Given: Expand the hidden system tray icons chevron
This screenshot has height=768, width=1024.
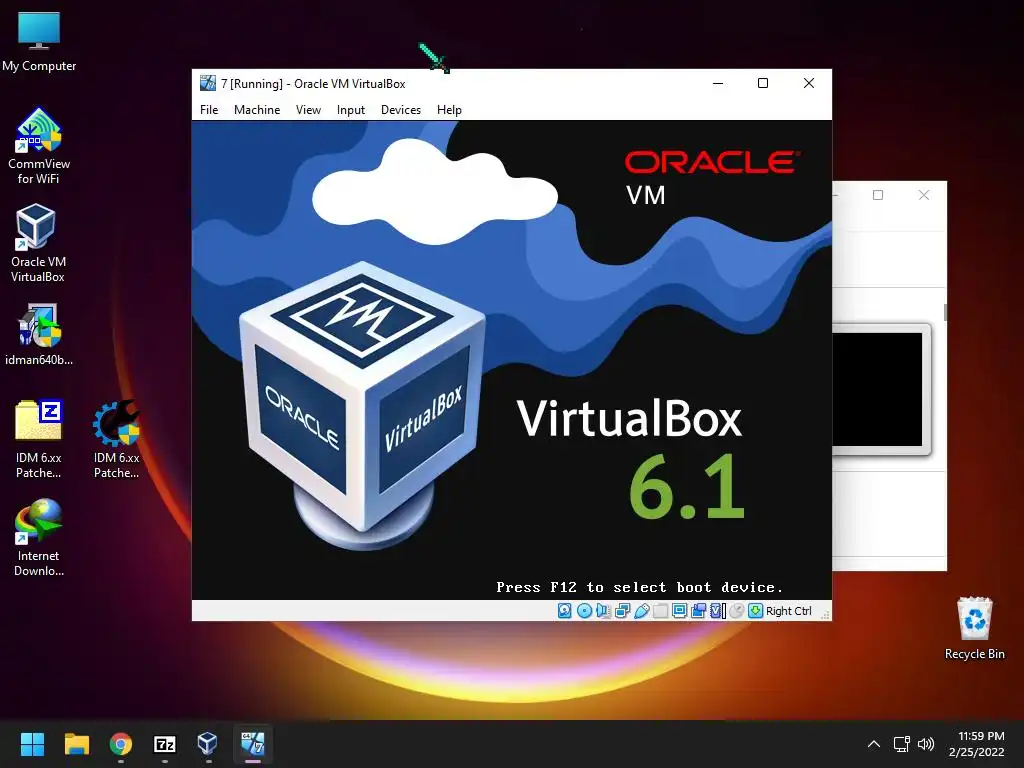Looking at the screenshot, I should [x=874, y=744].
